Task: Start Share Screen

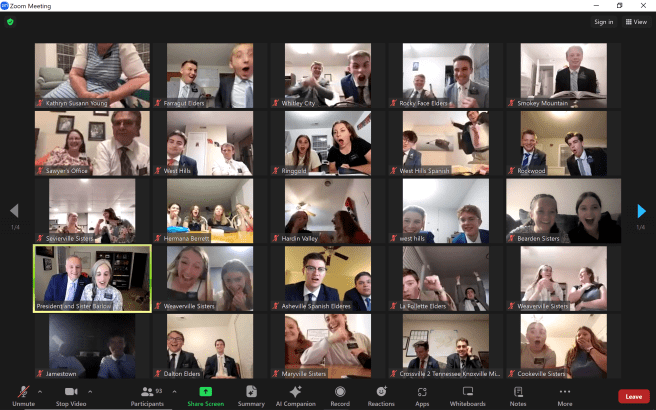Action: 205,394
